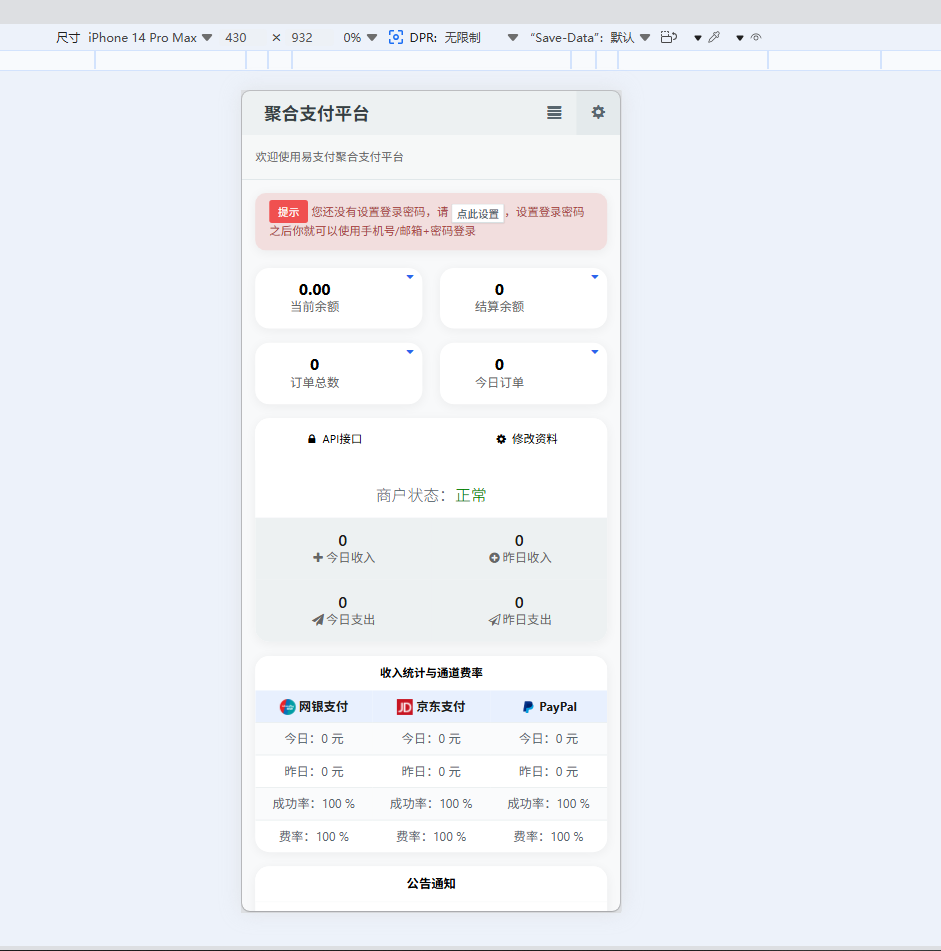
Task: Click the 昨日支出 label
Action: pyautogui.click(x=527, y=620)
